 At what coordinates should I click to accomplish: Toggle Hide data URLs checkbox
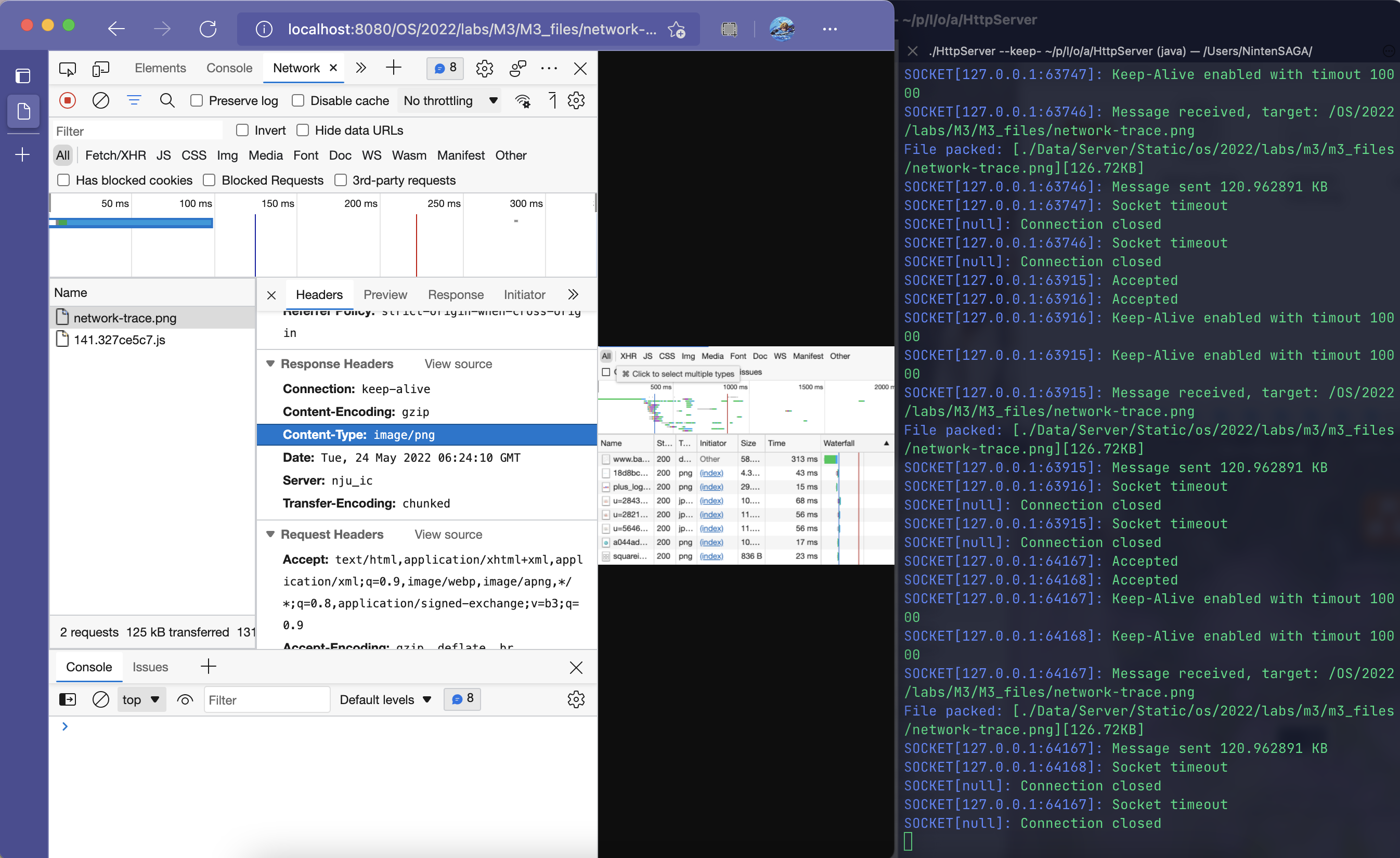coord(303,130)
